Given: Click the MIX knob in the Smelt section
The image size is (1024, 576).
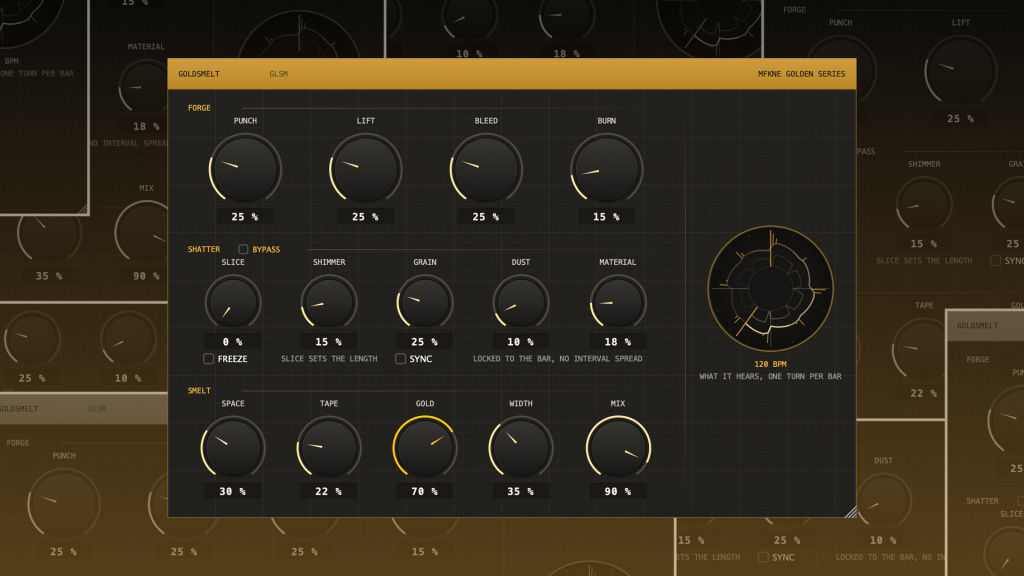Looking at the screenshot, I should tap(618, 448).
